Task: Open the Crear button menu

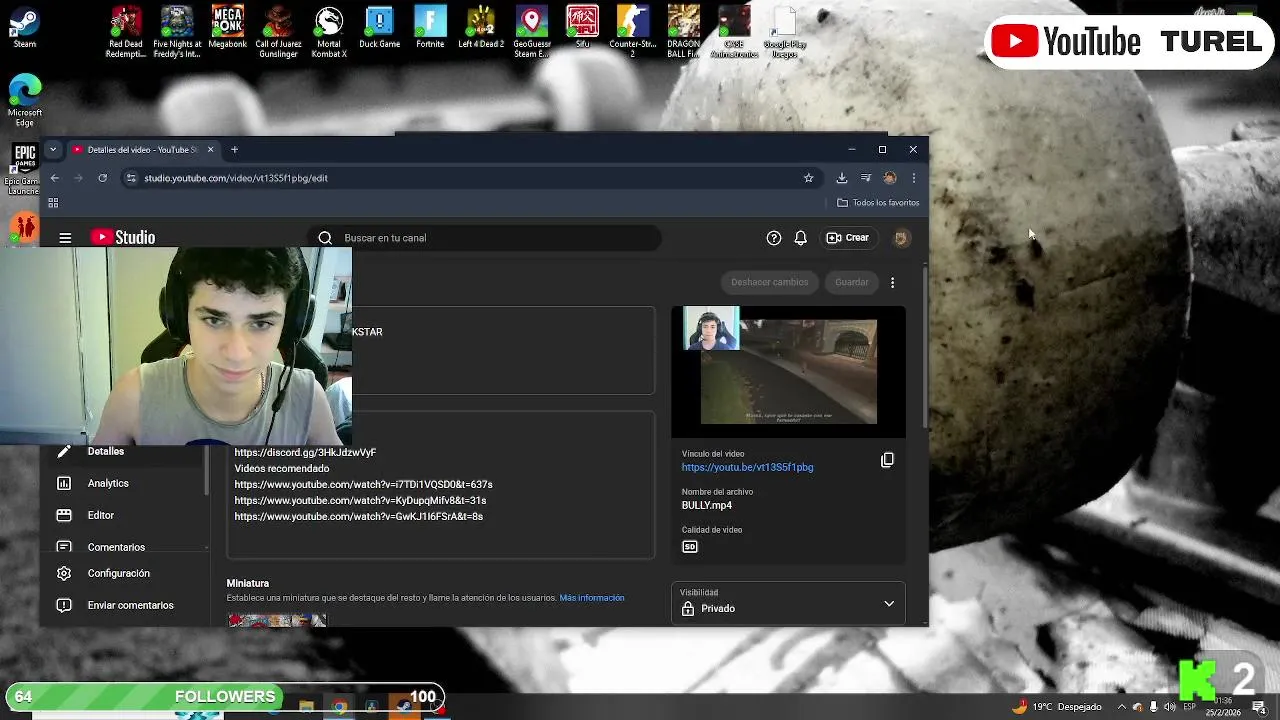Action: click(848, 238)
